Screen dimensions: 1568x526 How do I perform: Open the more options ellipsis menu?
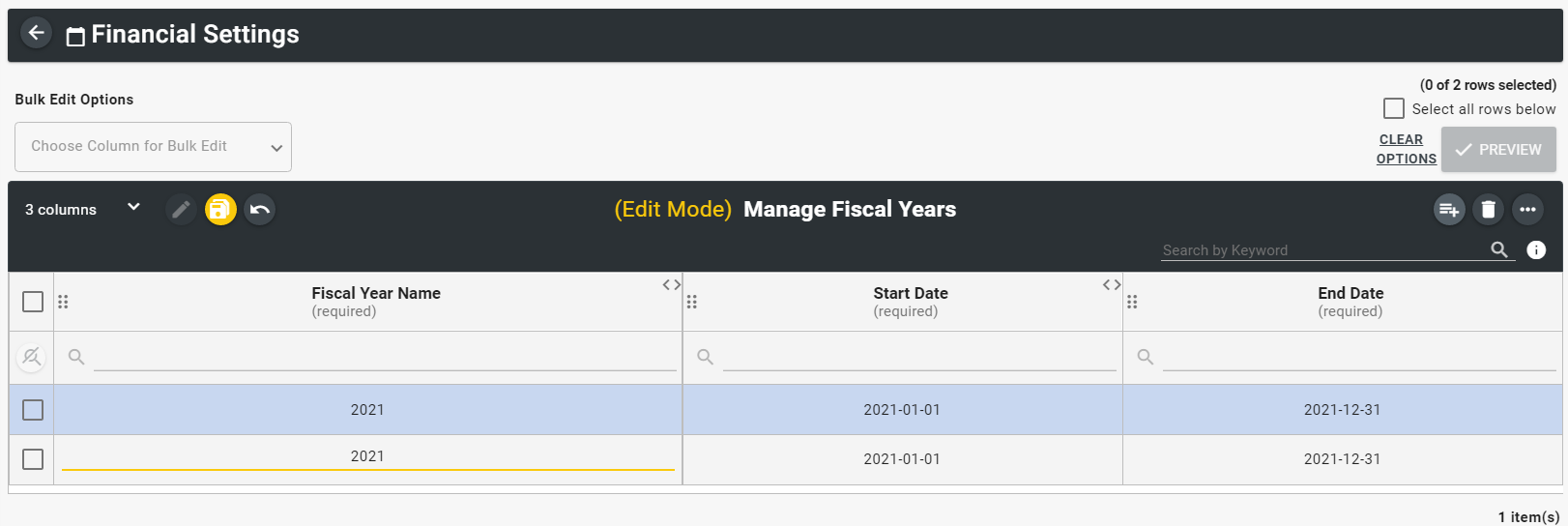point(1527,210)
